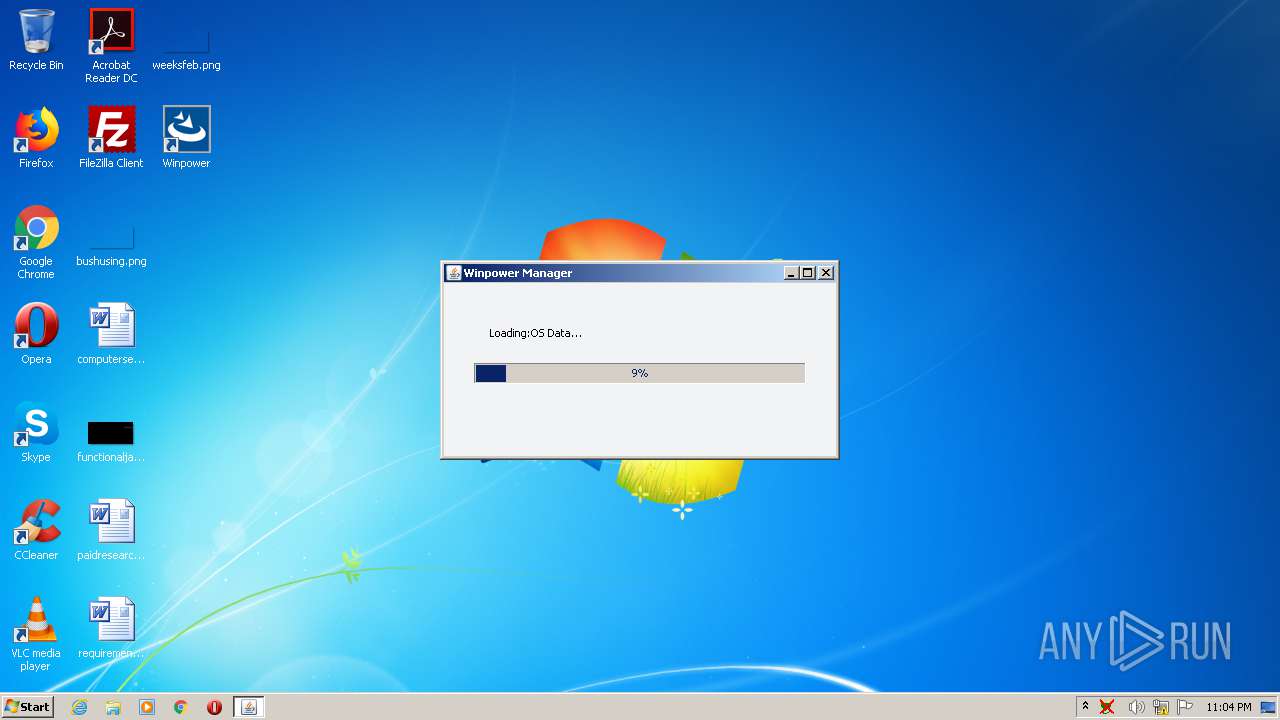Select the computerse... Word document
Image resolution: width=1280 pixels, height=720 pixels.
(x=111, y=334)
